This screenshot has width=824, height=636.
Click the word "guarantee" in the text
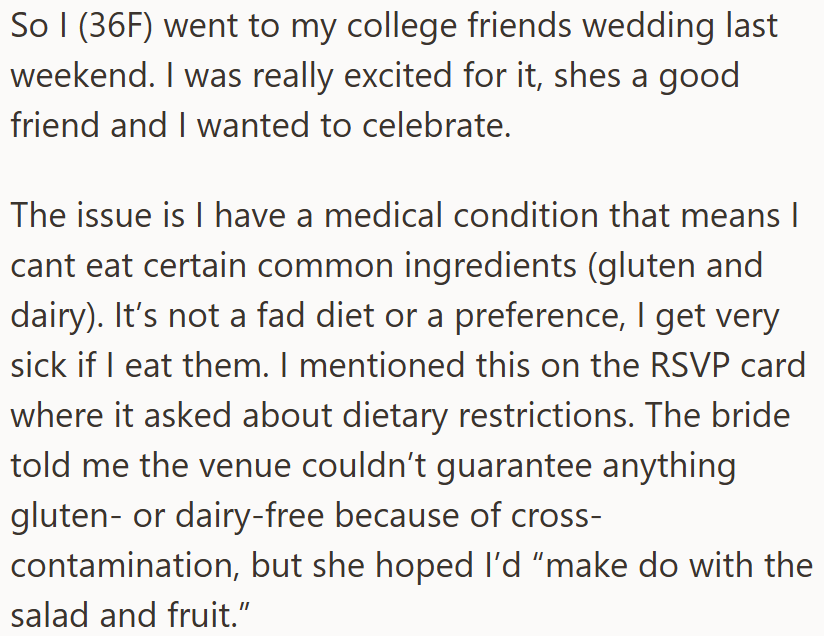(x=514, y=467)
